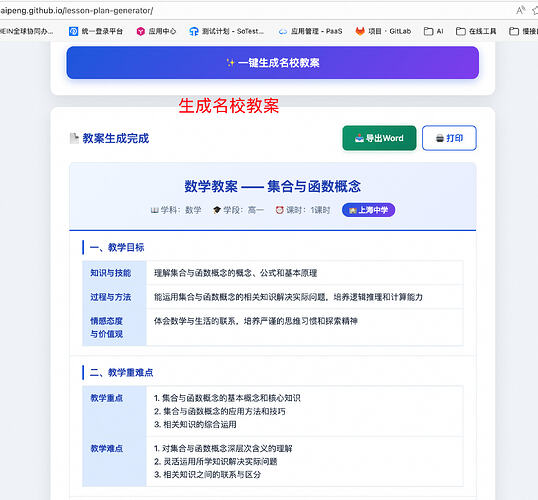The width and height of the screenshot is (538, 500).
Task: Open the 应用管理 - PaaS bookmark
Action: 310,31
